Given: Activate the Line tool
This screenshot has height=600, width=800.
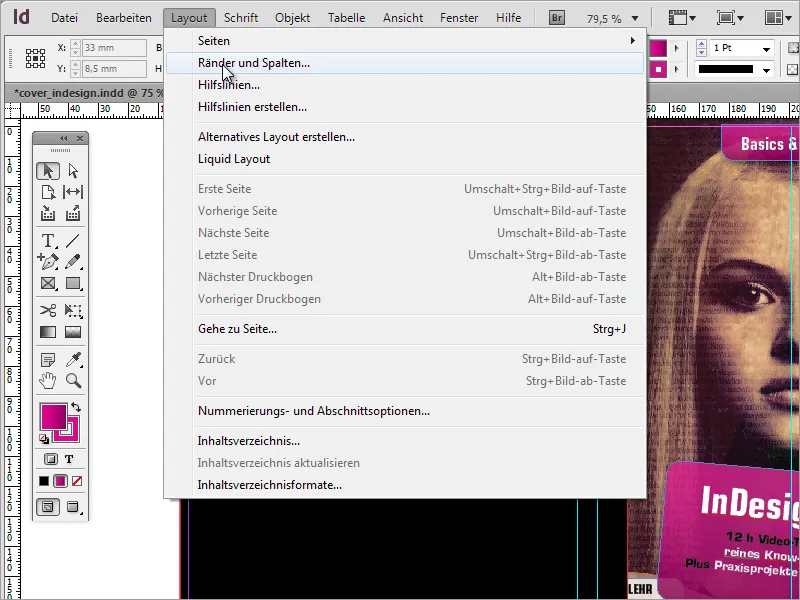Looking at the screenshot, I should click(73, 240).
